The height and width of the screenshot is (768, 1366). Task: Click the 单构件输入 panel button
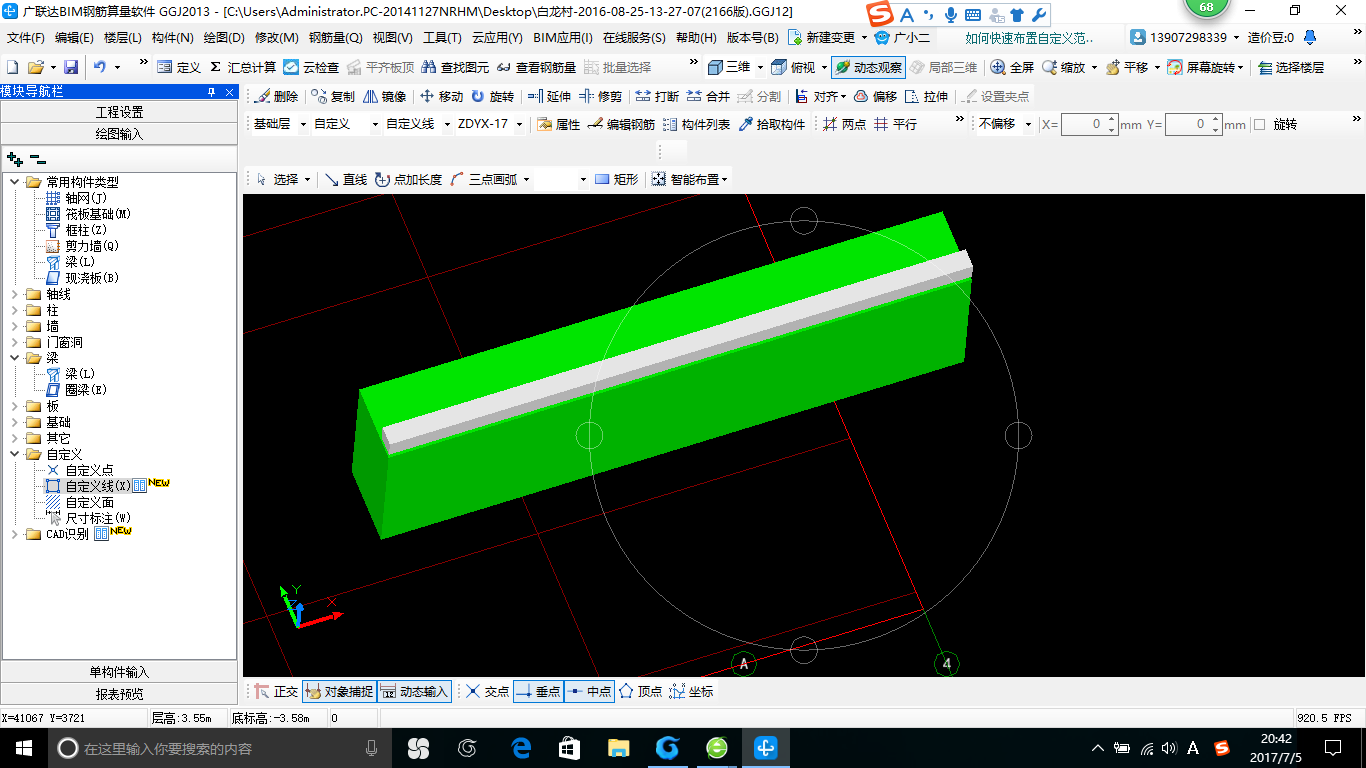coord(119,672)
